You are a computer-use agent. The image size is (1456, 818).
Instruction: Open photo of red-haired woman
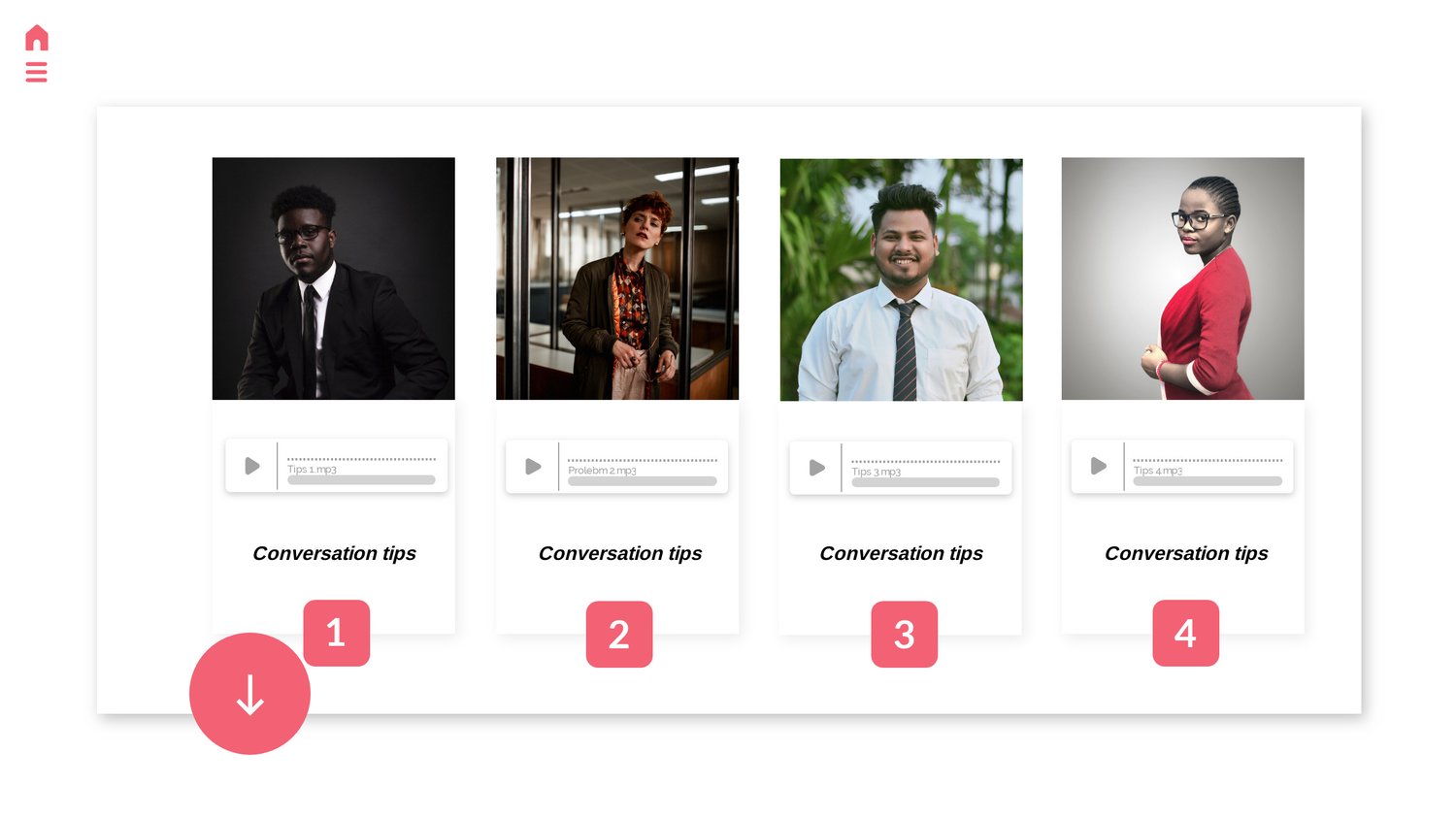[617, 278]
